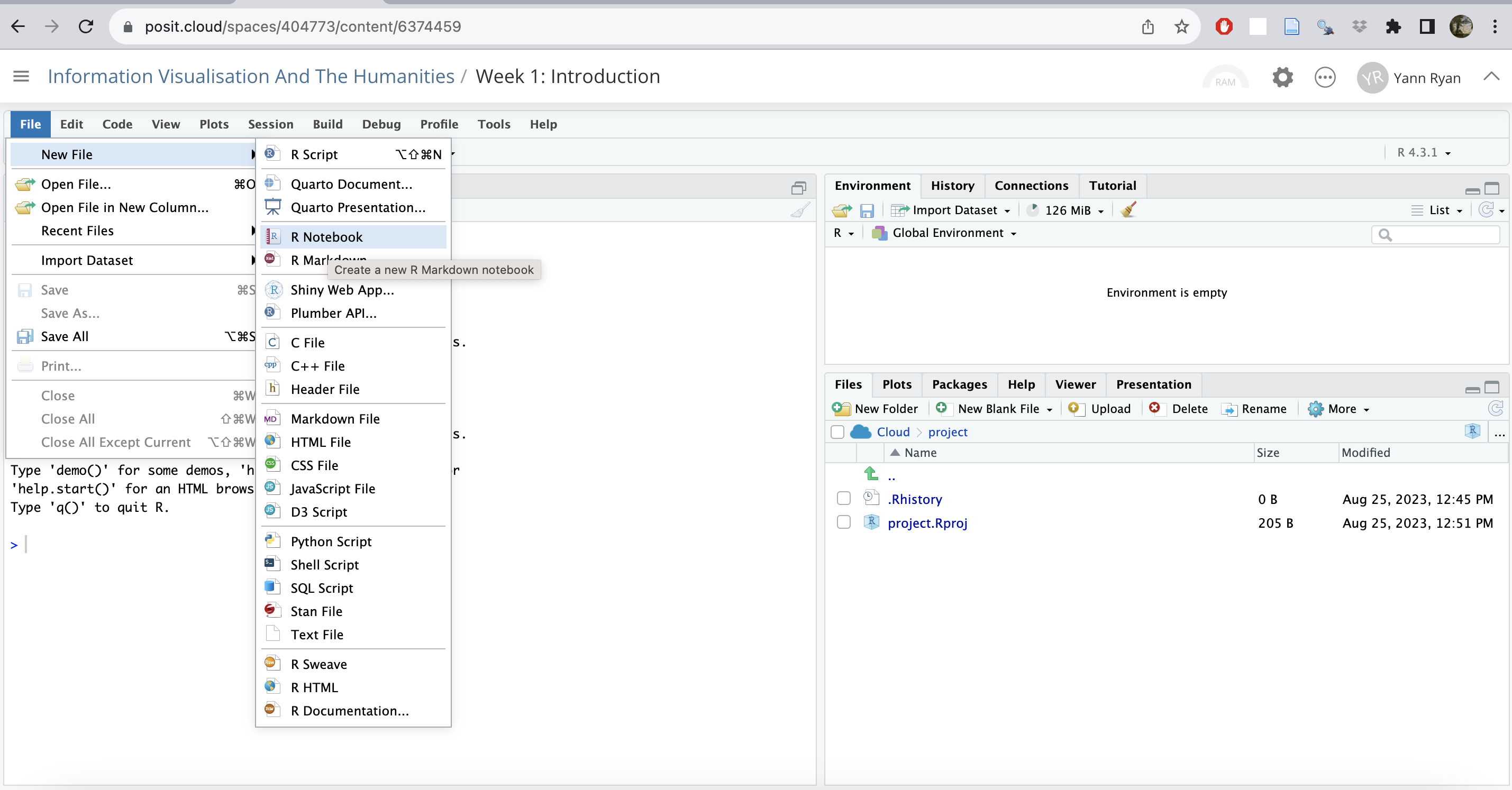Click the New Folder button
The height and width of the screenshot is (790, 1512).
(x=875, y=408)
